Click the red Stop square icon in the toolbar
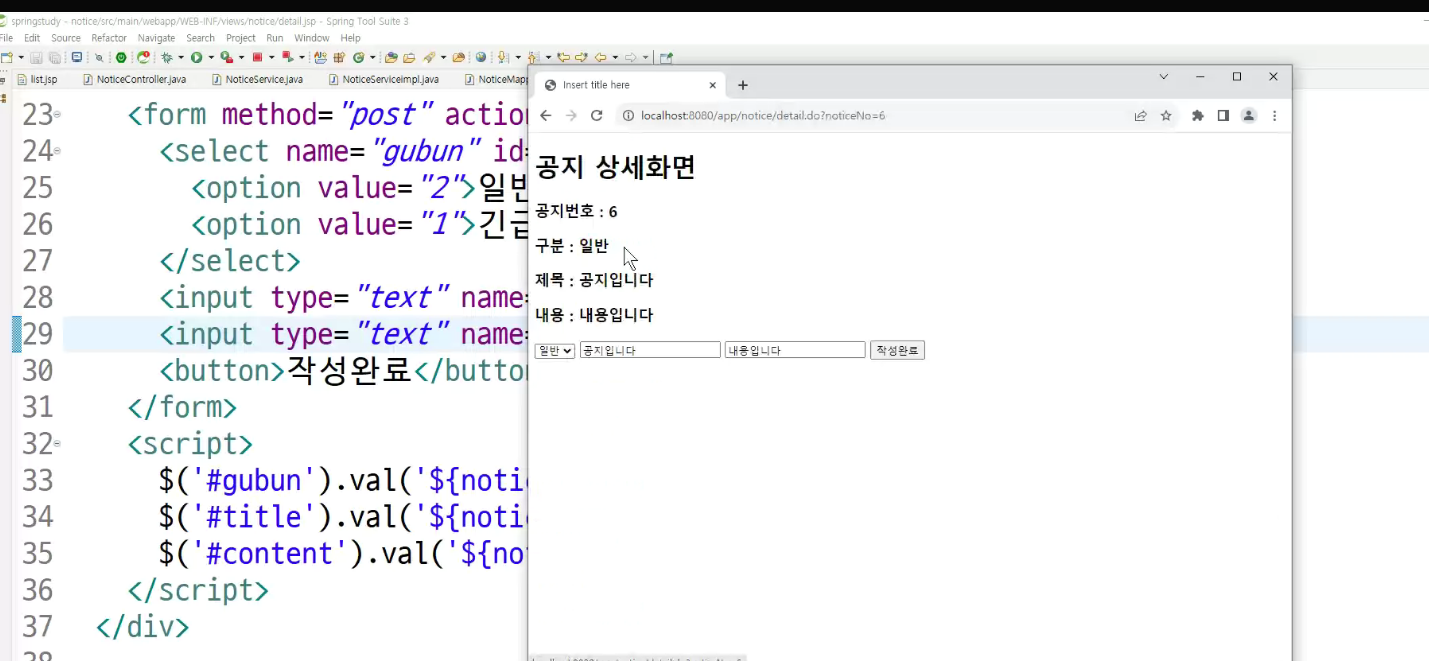Image resolution: width=1429 pixels, height=661 pixels. (x=257, y=57)
